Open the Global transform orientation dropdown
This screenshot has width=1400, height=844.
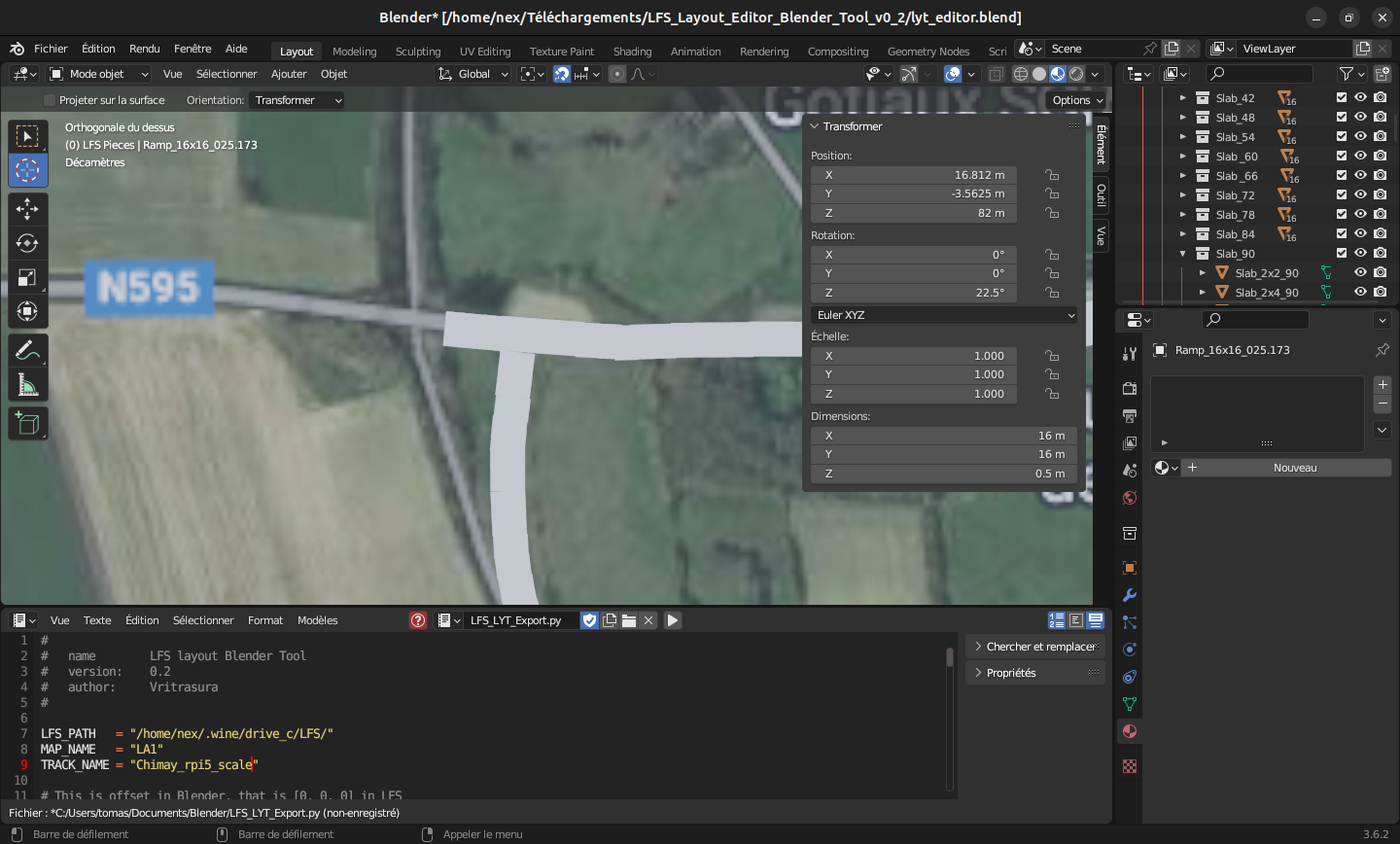473,74
